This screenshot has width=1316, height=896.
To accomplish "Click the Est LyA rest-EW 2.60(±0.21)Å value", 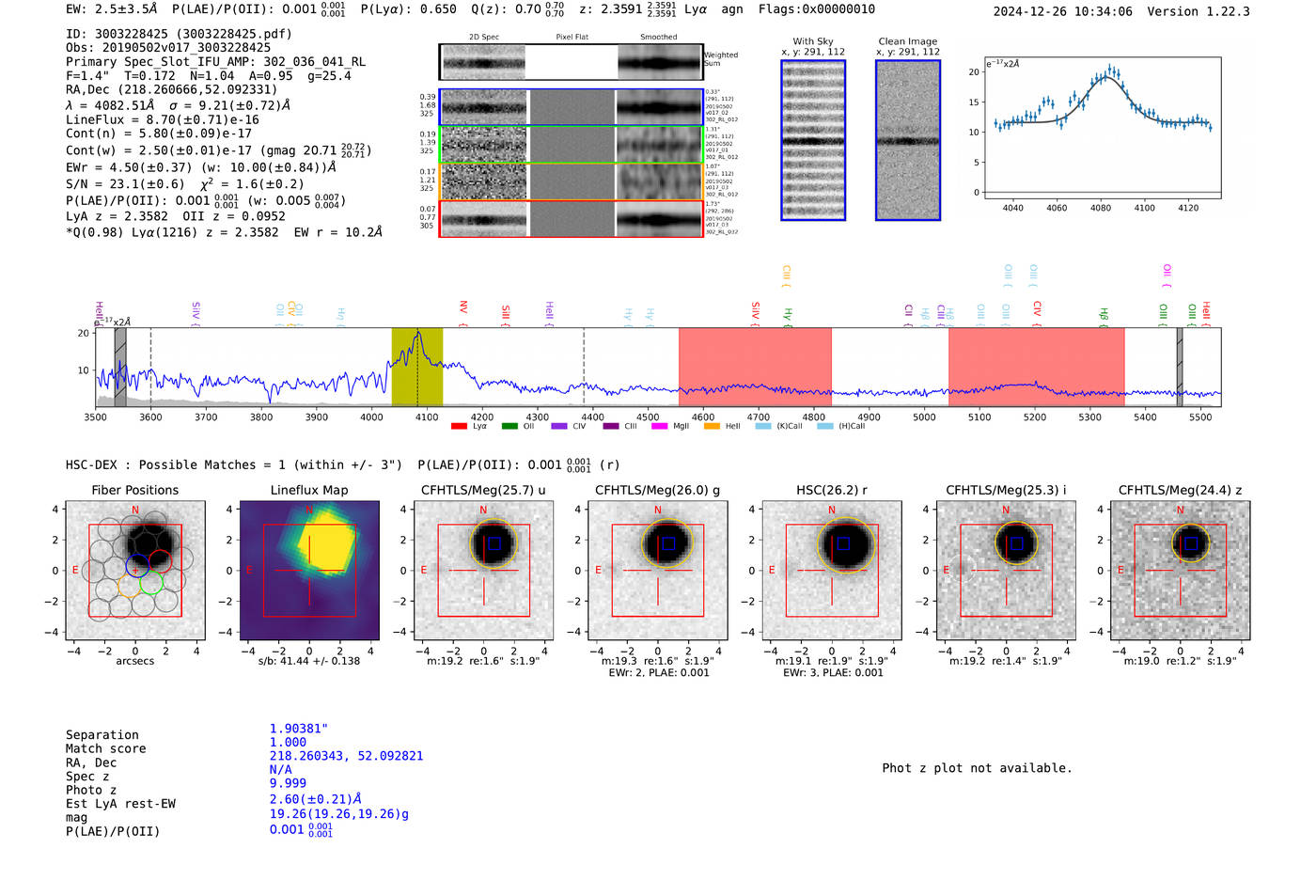I will pos(316,799).
